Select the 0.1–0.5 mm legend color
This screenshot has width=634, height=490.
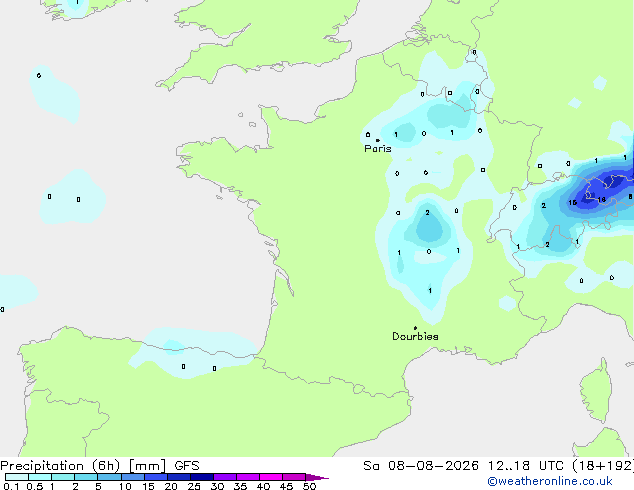click(17, 477)
